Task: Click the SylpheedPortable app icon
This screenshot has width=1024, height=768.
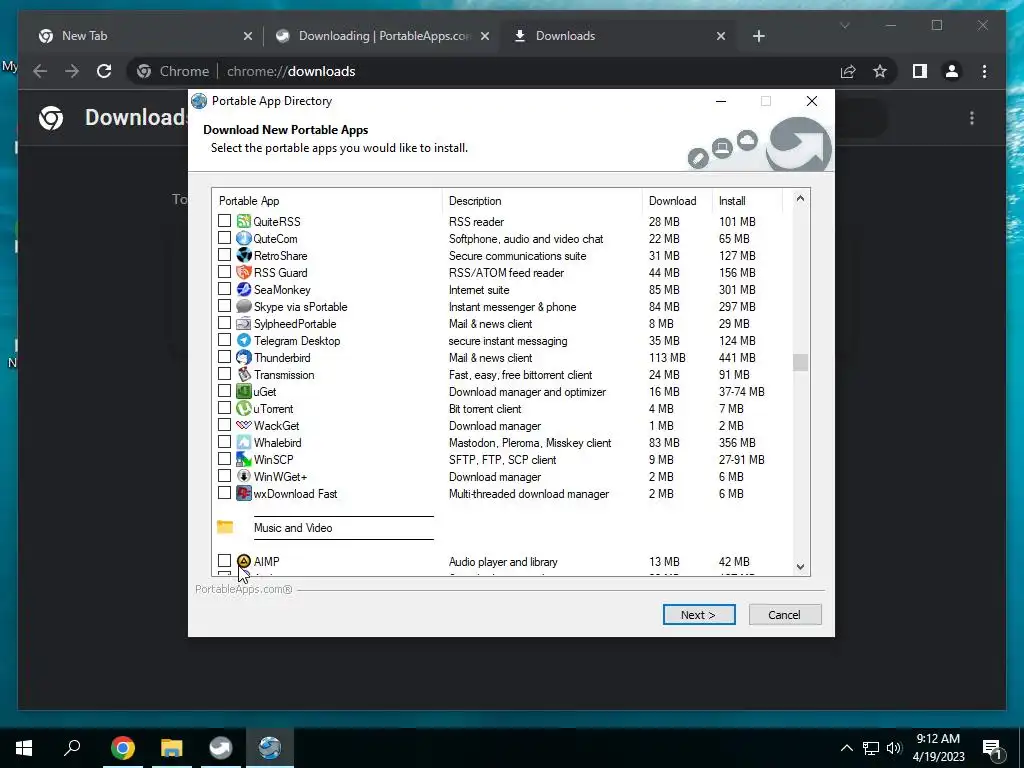Action: (244, 323)
